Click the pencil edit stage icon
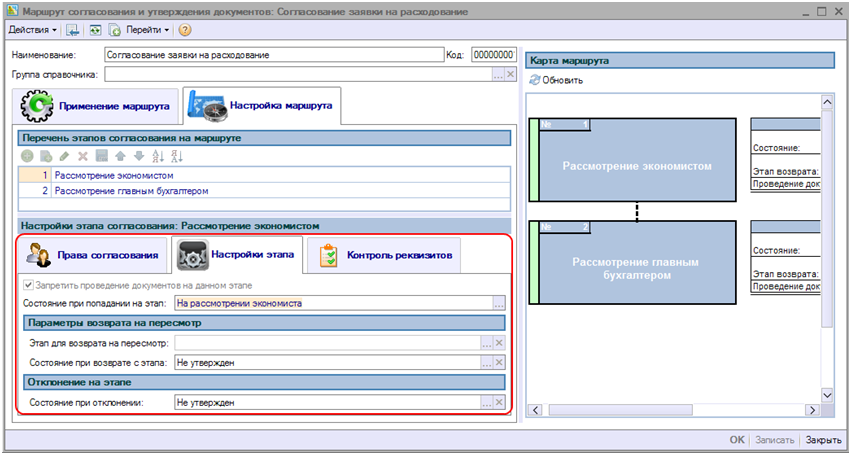The width and height of the screenshot is (851, 455). point(64,156)
